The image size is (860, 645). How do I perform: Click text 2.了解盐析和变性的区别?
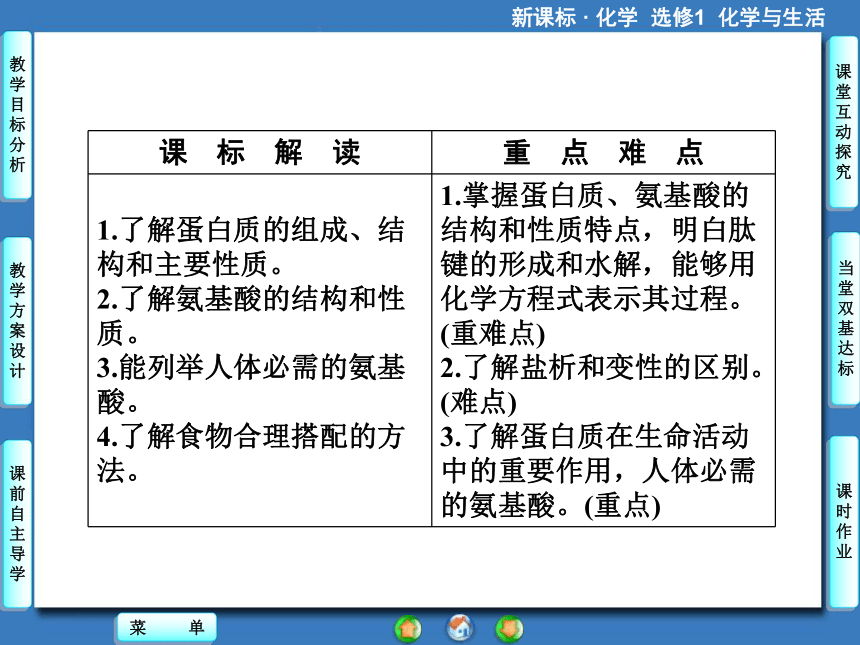click(602, 367)
